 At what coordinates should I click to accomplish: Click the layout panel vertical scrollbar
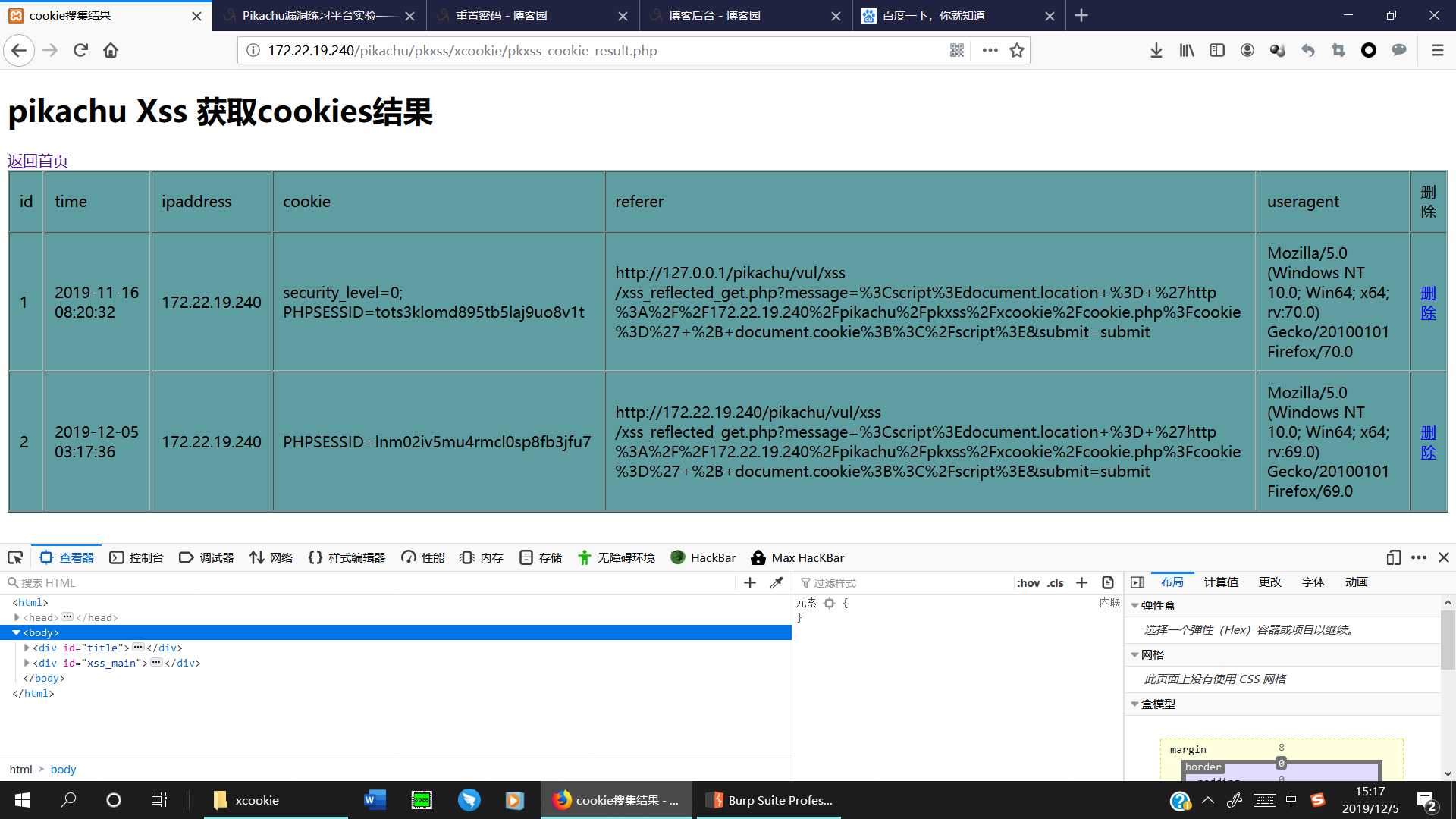(1448, 641)
